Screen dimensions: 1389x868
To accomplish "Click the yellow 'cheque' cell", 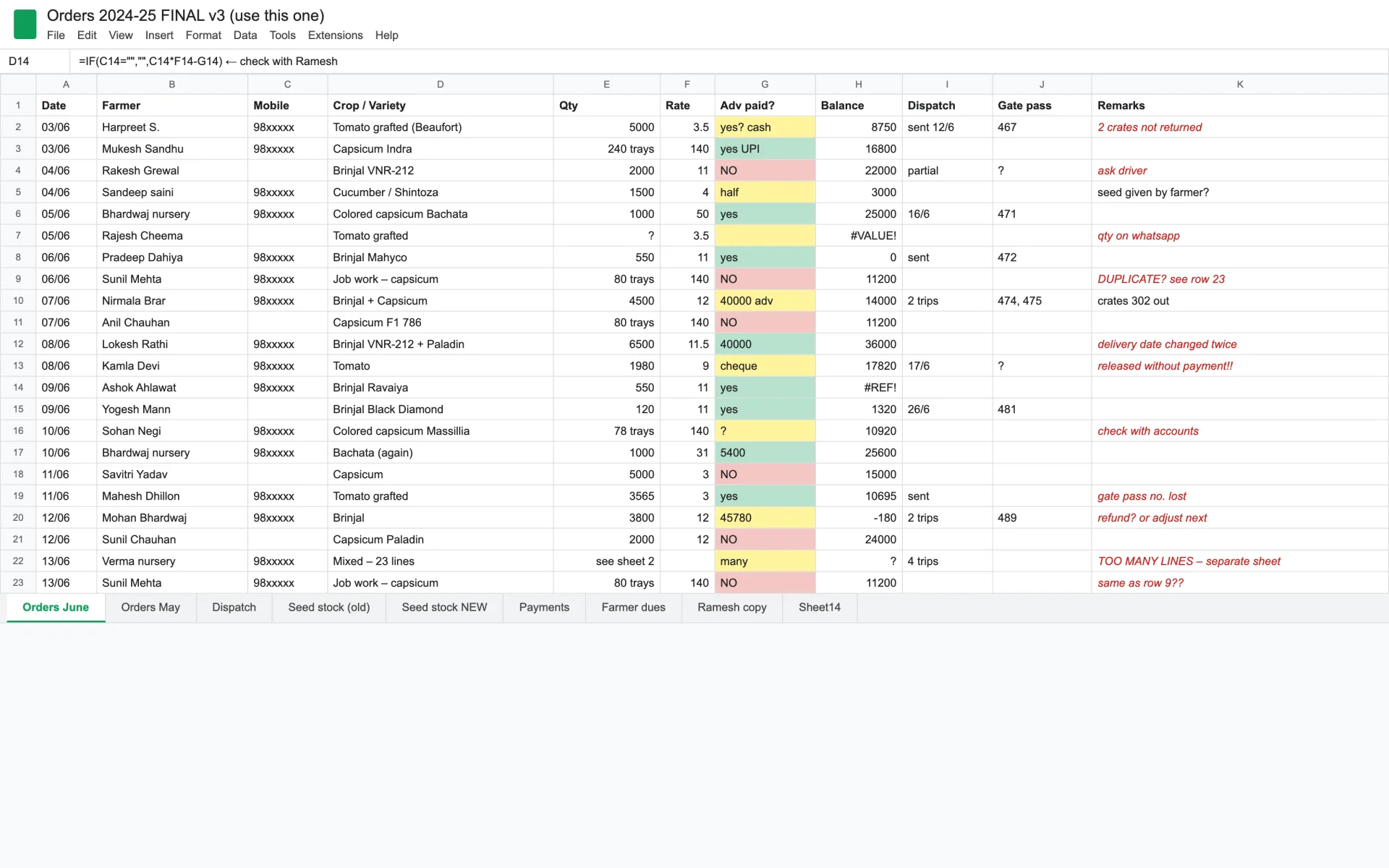I will (765, 366).
